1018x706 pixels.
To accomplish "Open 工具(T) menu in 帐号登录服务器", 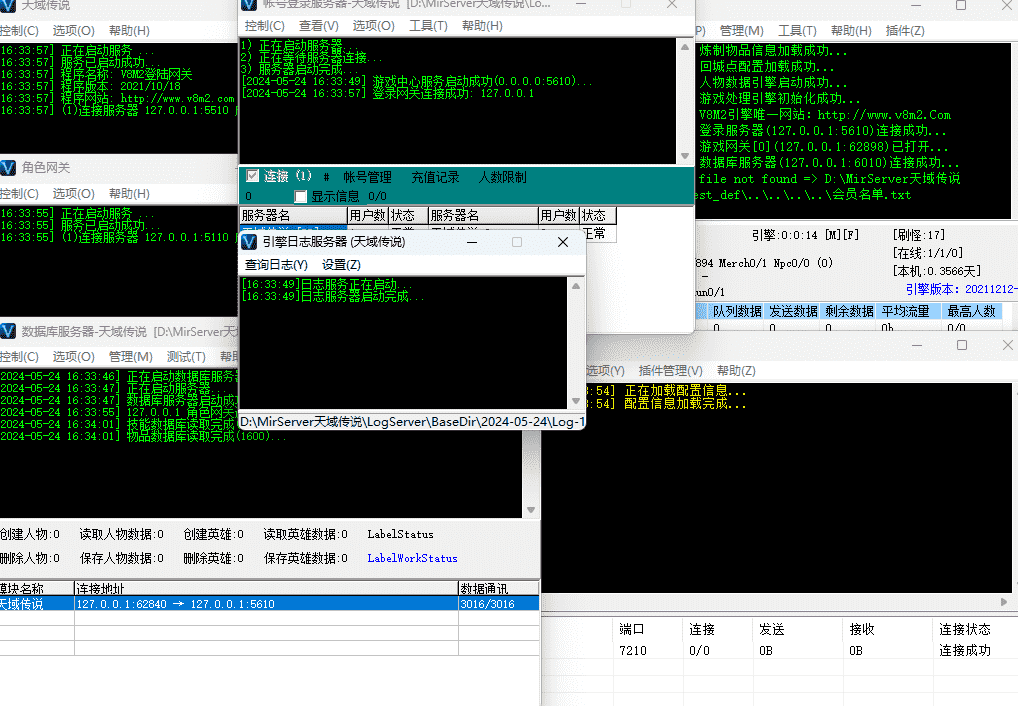I will [428, 26].
